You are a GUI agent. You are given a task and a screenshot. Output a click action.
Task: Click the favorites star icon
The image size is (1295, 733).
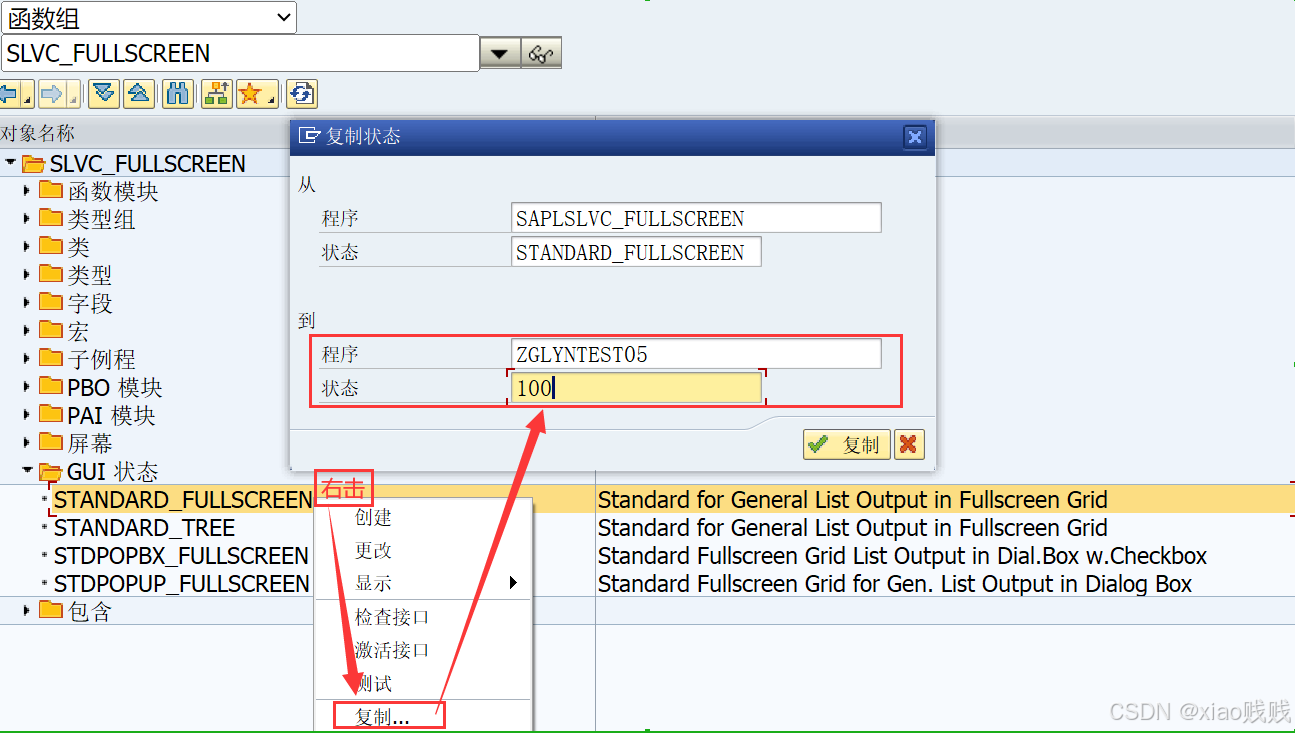pos(251,93)
